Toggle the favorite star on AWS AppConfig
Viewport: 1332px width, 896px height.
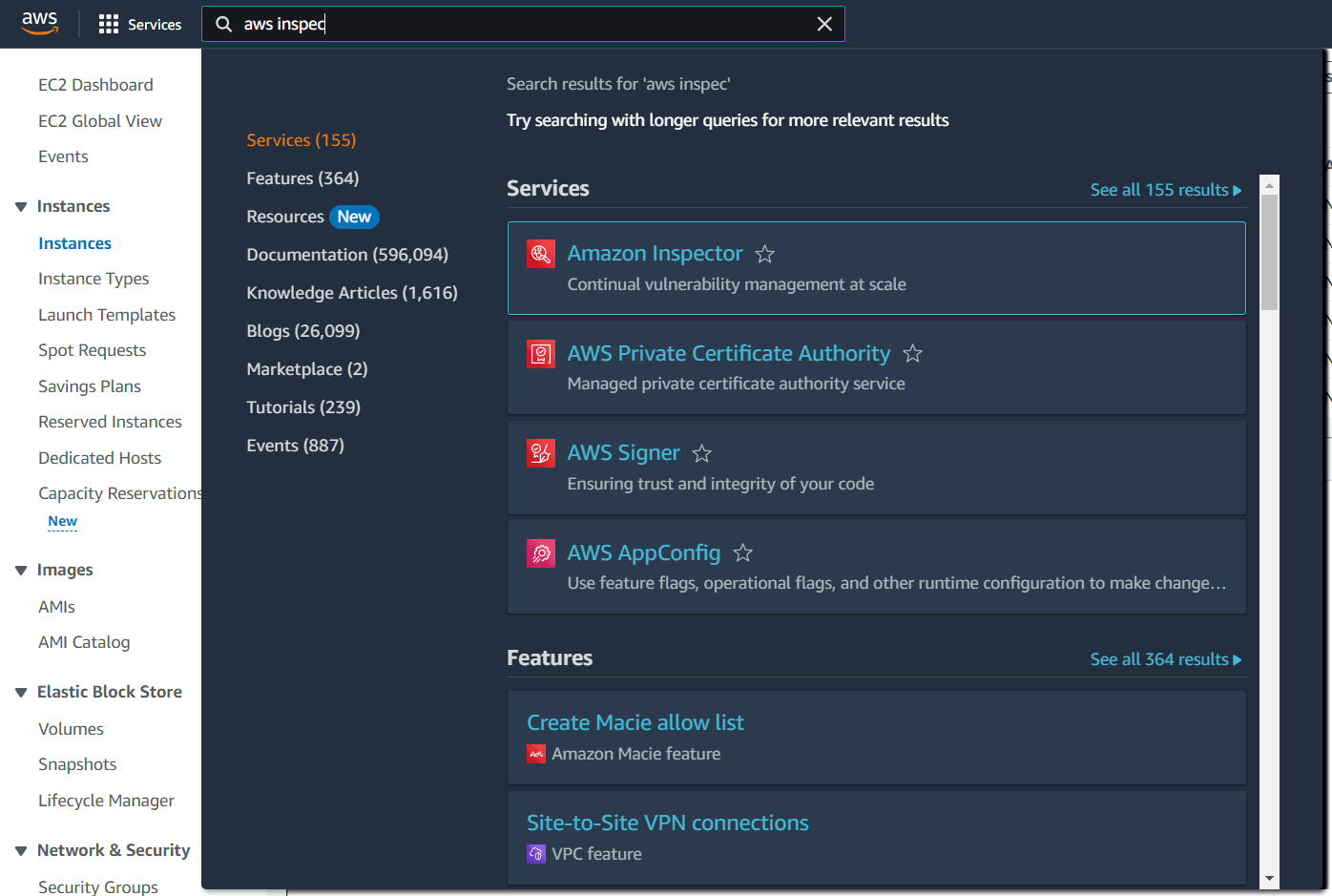742,552
